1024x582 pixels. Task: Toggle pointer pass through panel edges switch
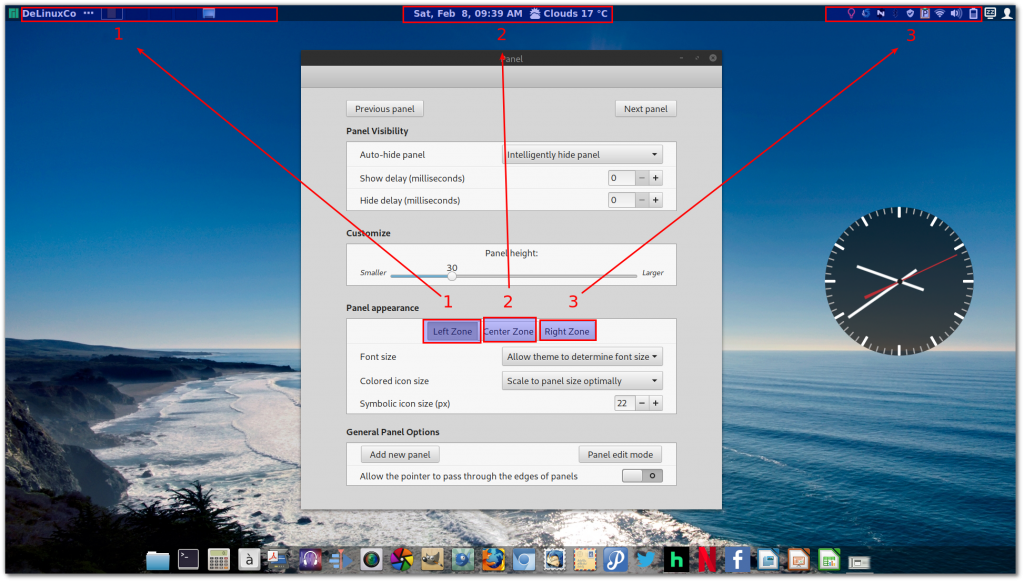(643, 476)
